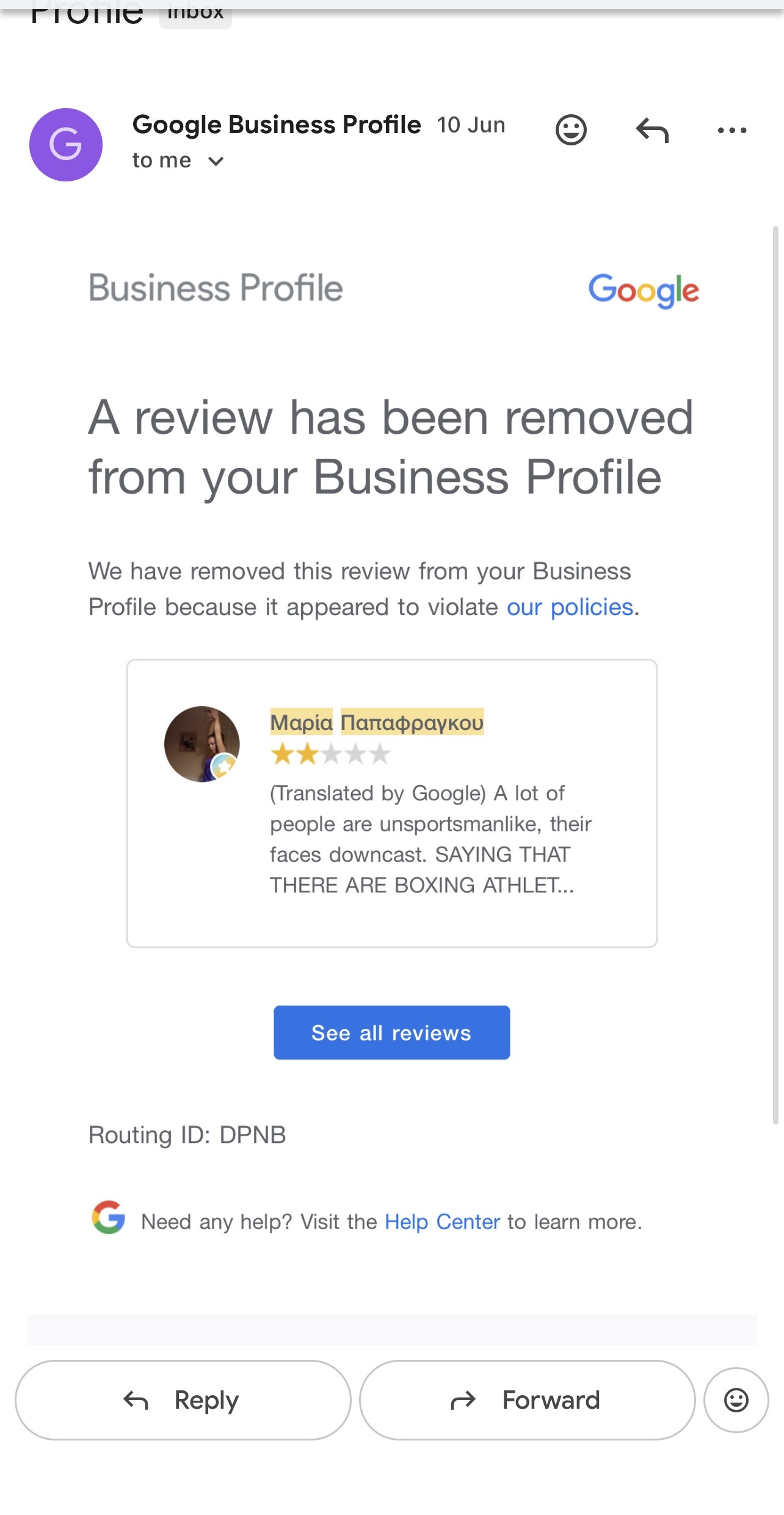The image size is (784, 1515).
Task: Open the emoji reaction picker in the email header
Action: point(571,130)
